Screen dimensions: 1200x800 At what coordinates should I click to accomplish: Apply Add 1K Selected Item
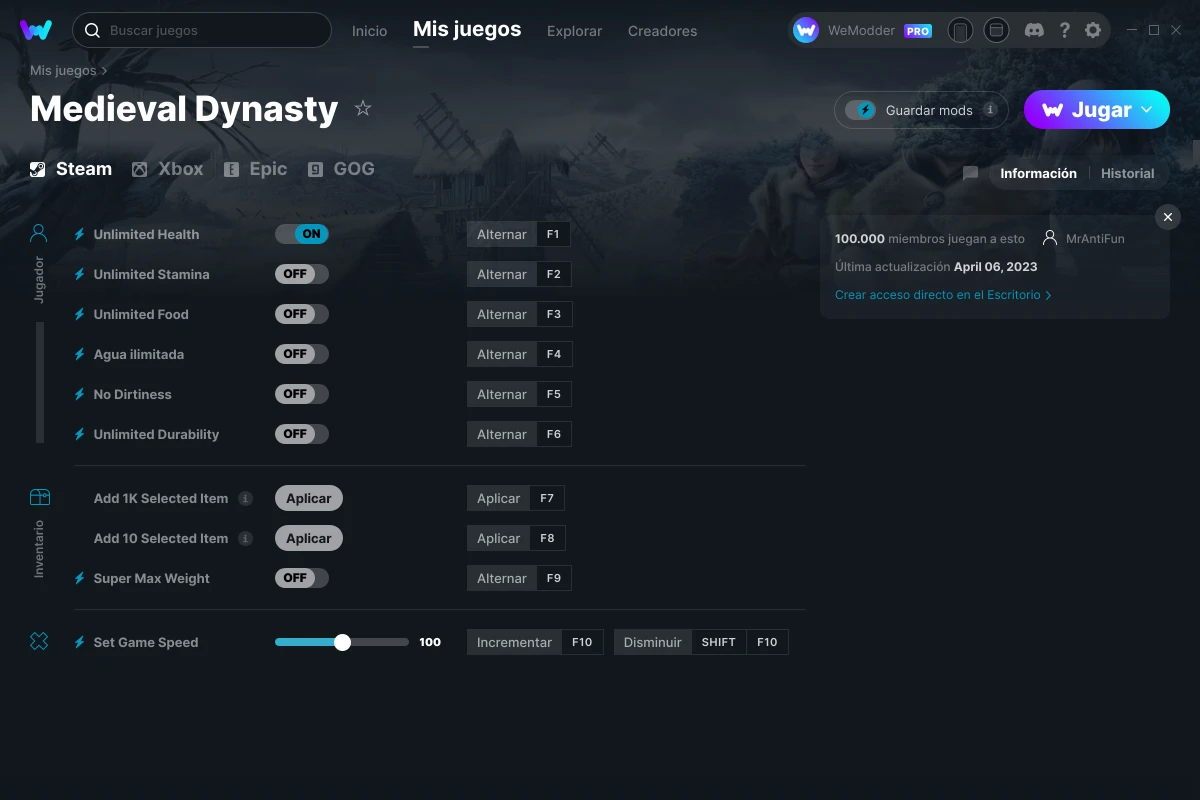[x=309, y=498]
